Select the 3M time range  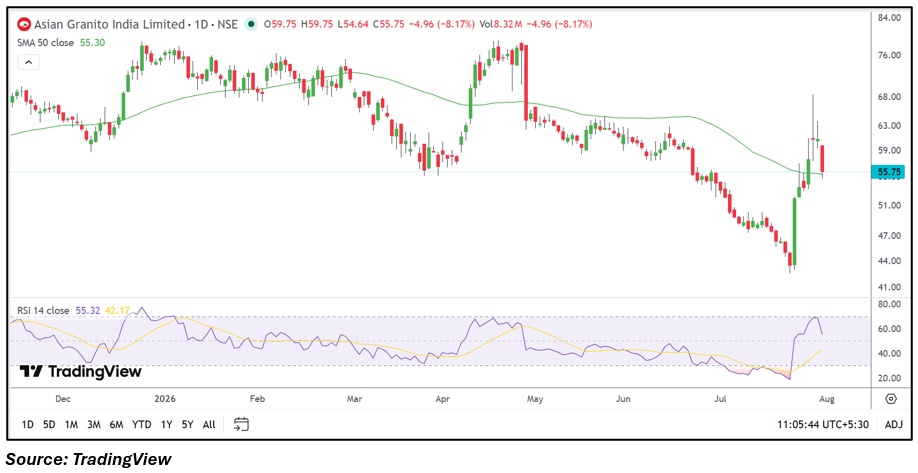94,424
